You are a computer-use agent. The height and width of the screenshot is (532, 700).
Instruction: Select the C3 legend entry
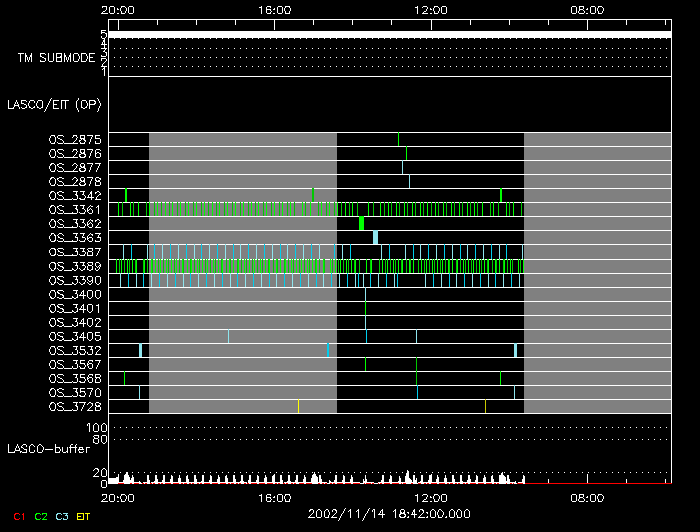point(62,516)
